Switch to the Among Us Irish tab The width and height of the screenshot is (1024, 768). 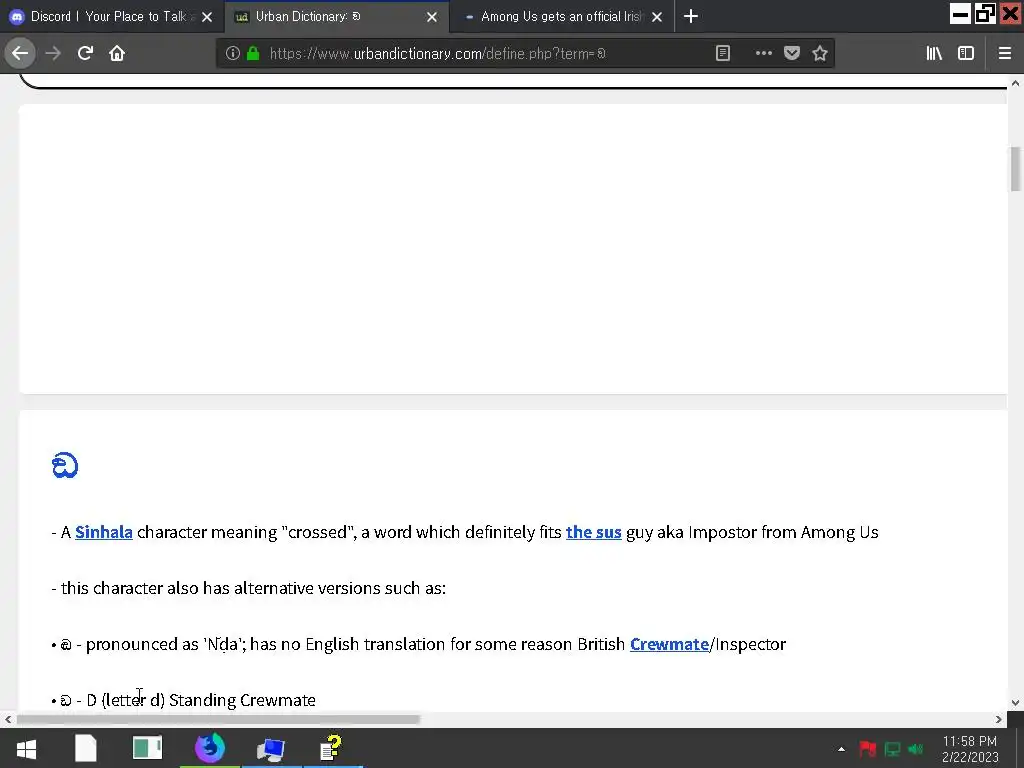coord(562,16)
